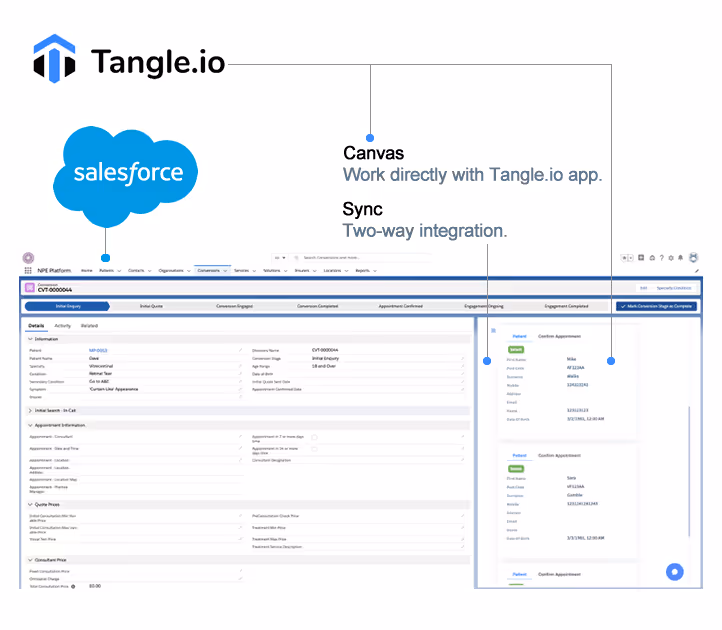The image size is (722, 630).
Task: Open the search scope dropdown
Action: tap(280, 258)
